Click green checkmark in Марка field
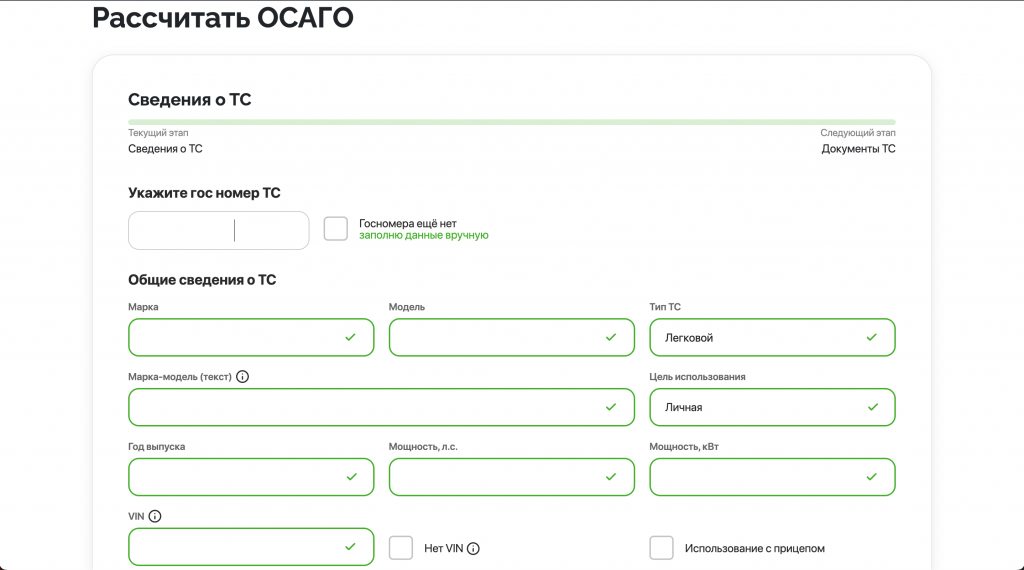Viewport: 1024px width, 570px height. tap(350, 338)
